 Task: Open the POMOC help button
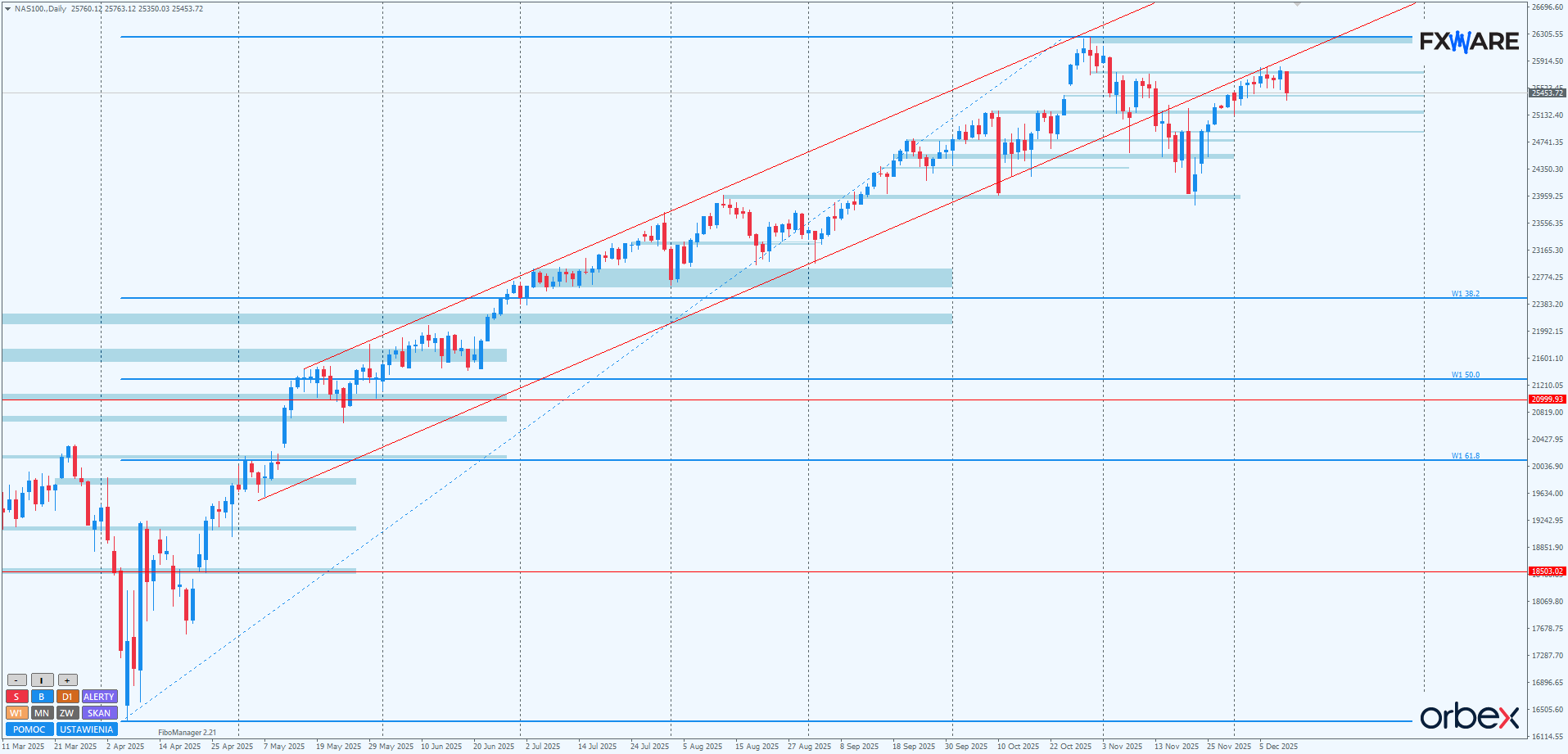(29, 729)
